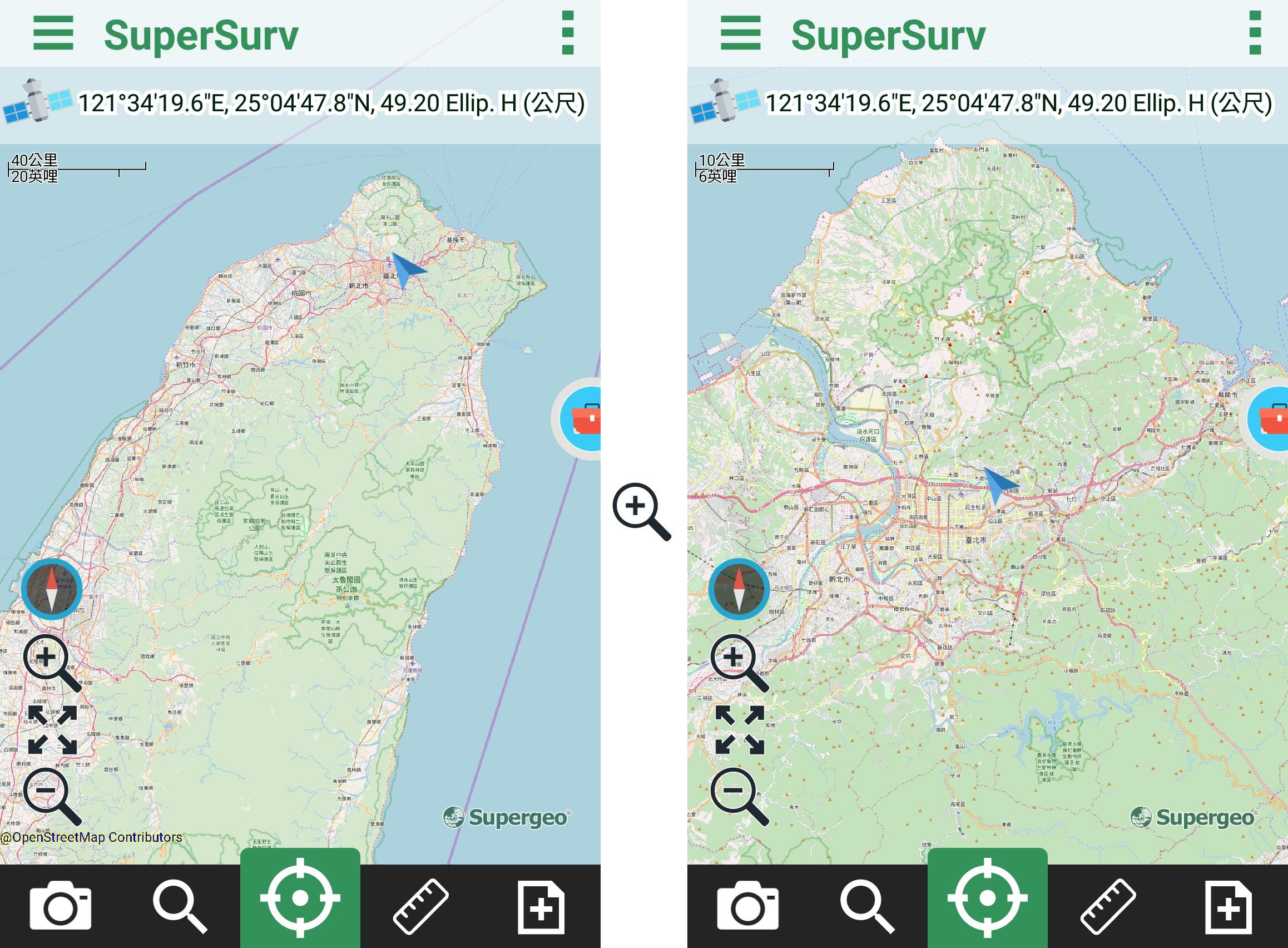1288x948 pixels.
Task: Zoom out on right map
Action: (x=739, y=797)
